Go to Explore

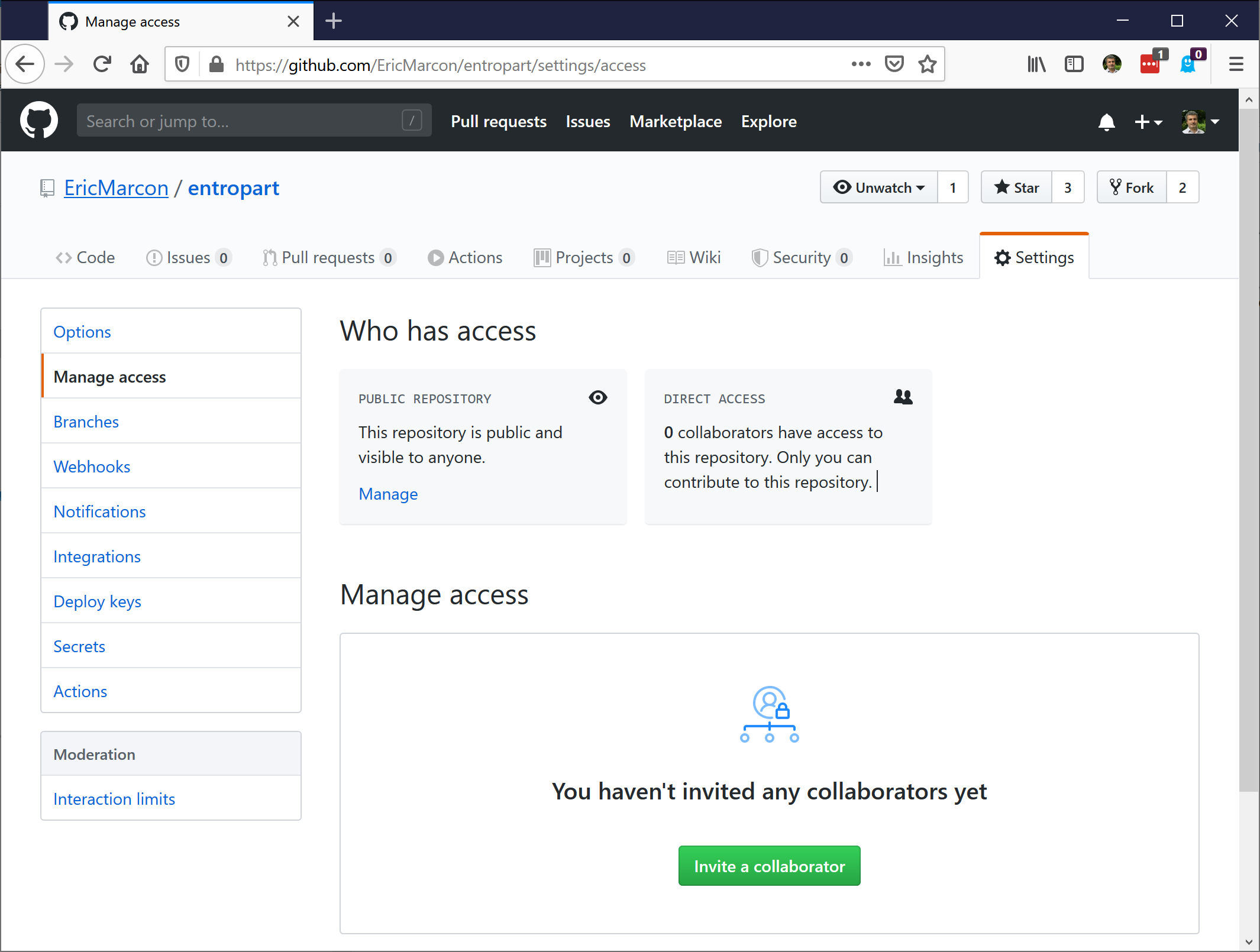pyautogui.click(x=769, y=121)
